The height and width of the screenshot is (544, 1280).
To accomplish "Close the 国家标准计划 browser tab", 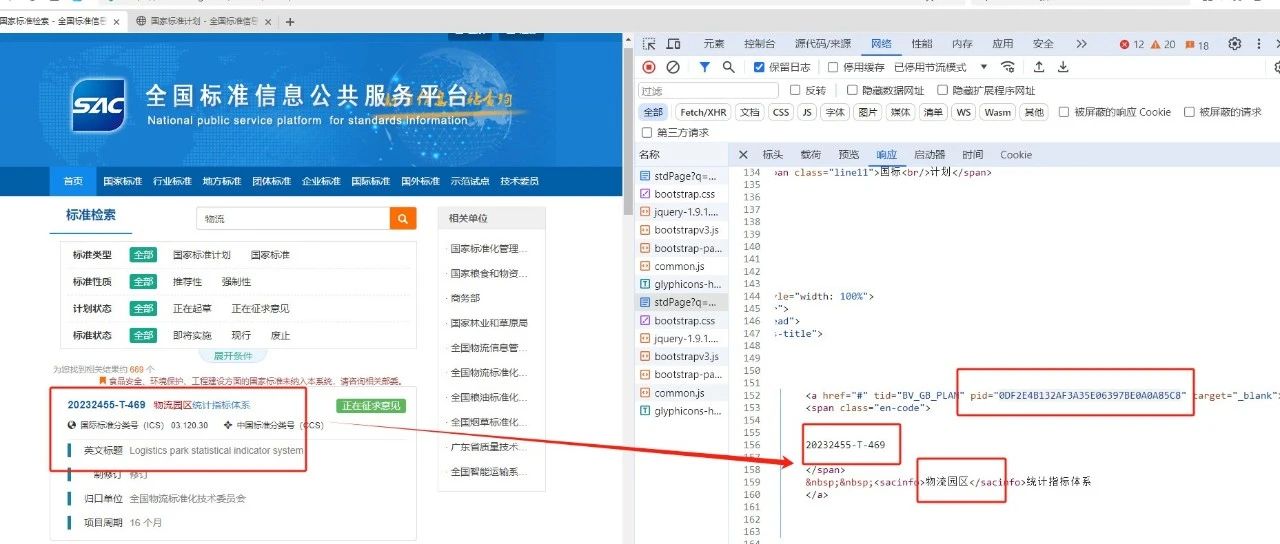I will point(267,21).
